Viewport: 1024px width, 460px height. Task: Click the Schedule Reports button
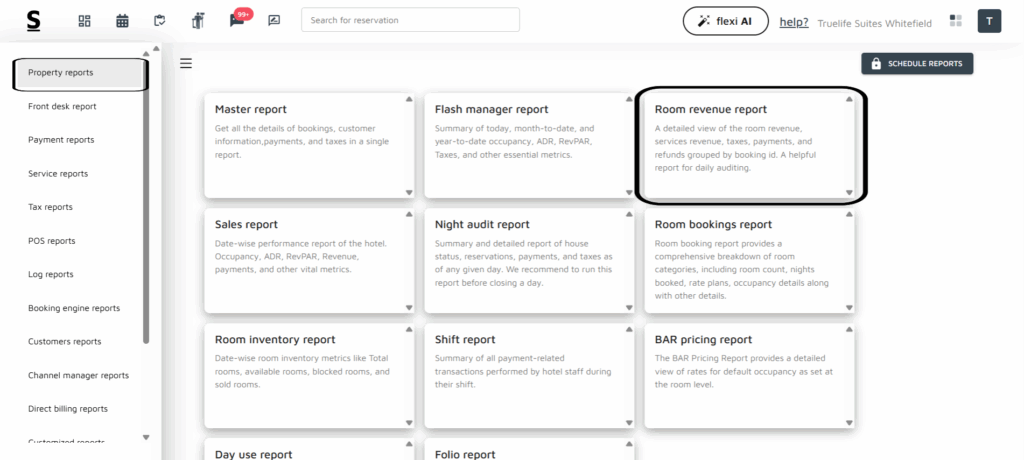[916, 64]
